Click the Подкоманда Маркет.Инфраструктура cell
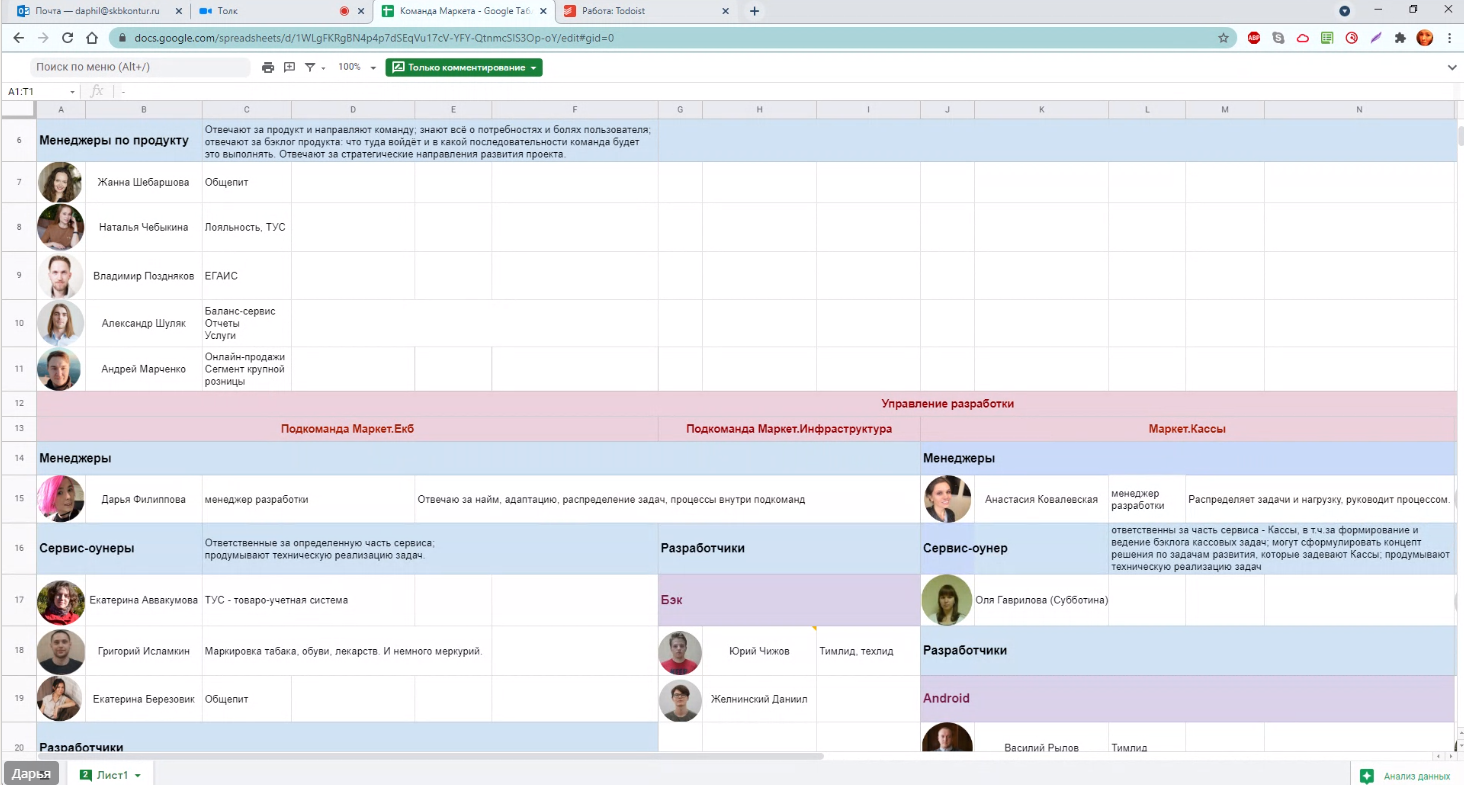Image resolution: width=1464 pixels, height=785 pixels. click(x=789, y=428)
